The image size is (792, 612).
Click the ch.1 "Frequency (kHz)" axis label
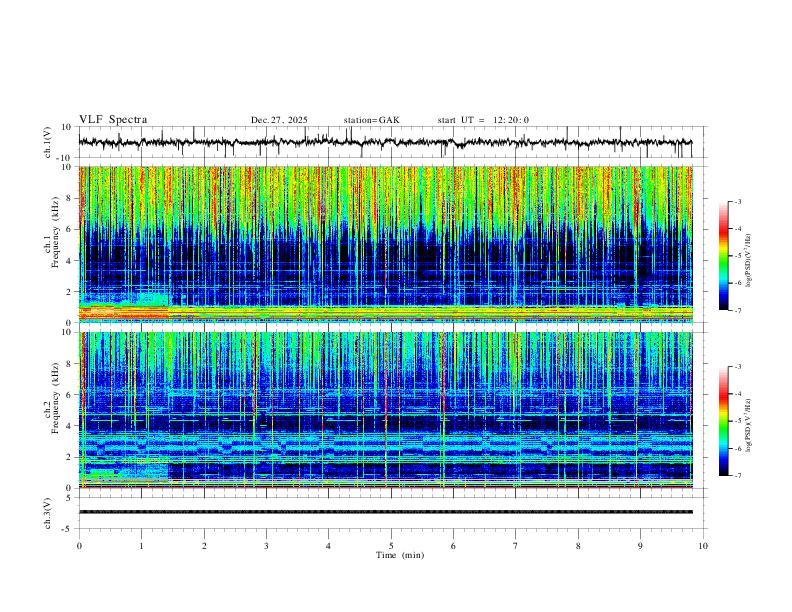(x=55, y=232)
